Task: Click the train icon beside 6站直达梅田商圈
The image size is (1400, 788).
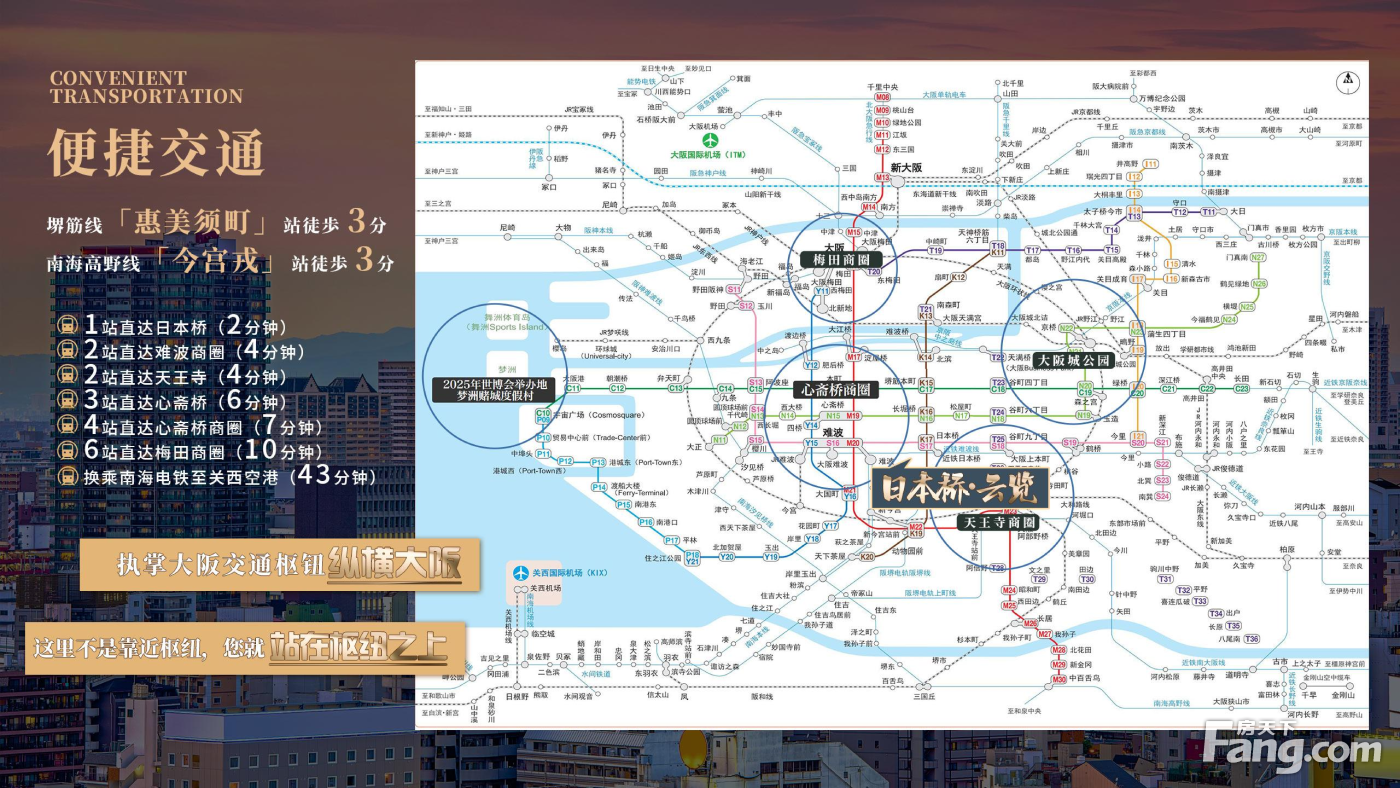Action: [x=68, y=451]
